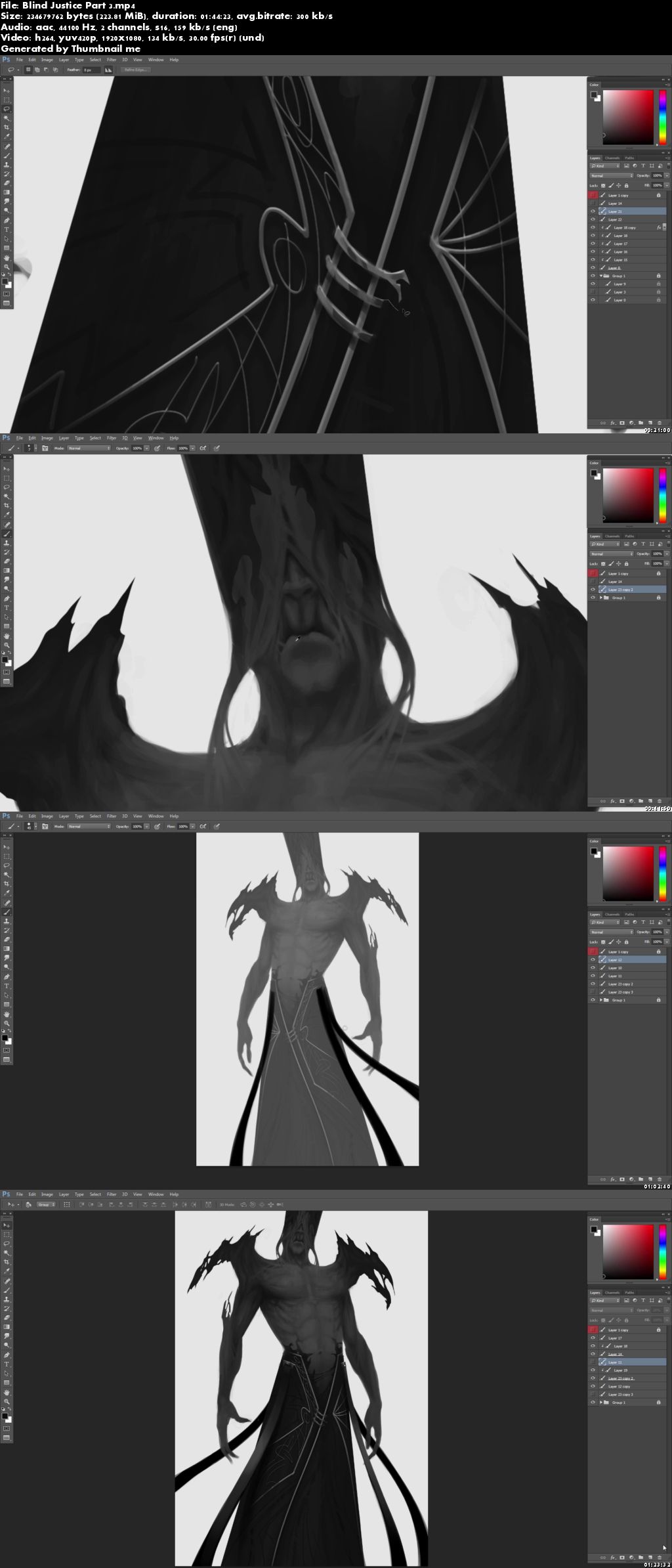Choose the Eraser tool in the third frame
Viewport: 672px width, 1568px height.
[7, 940]
